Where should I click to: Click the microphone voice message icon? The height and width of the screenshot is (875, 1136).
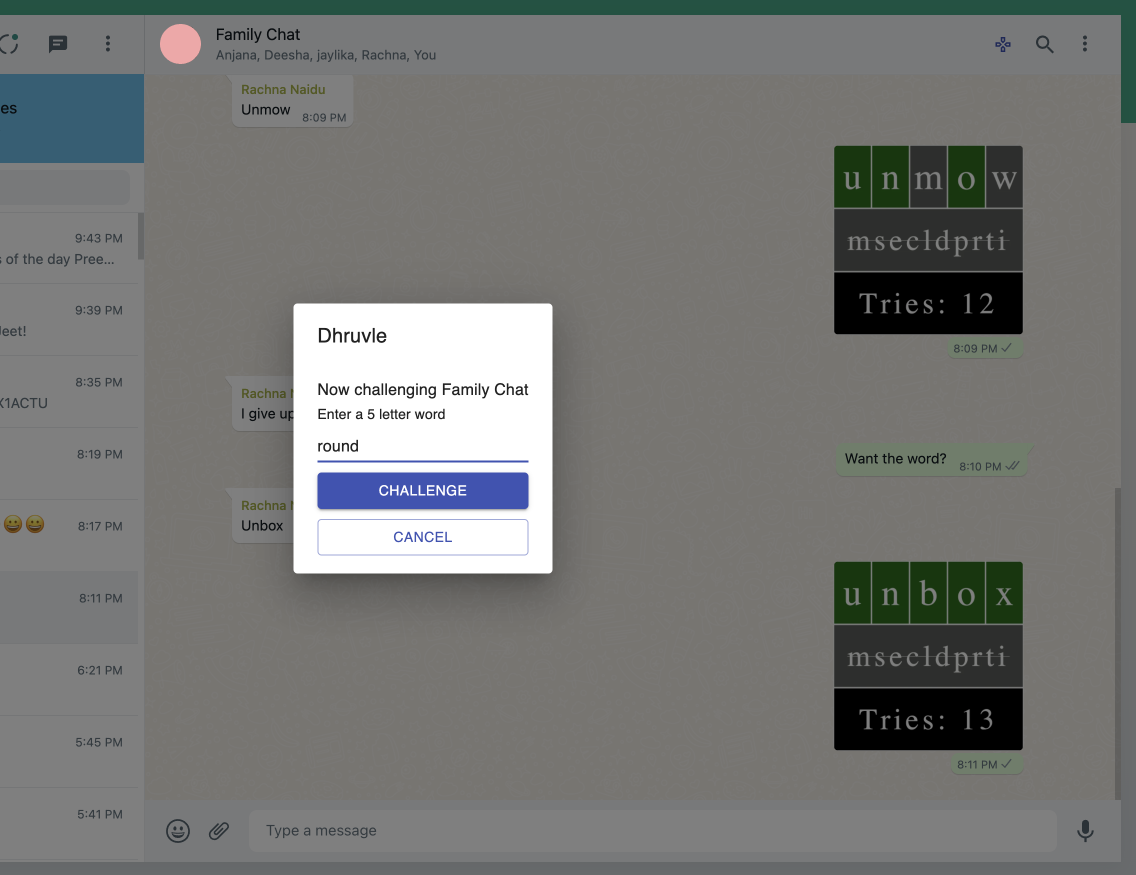pyautogui.click(x=1085, y=830)
